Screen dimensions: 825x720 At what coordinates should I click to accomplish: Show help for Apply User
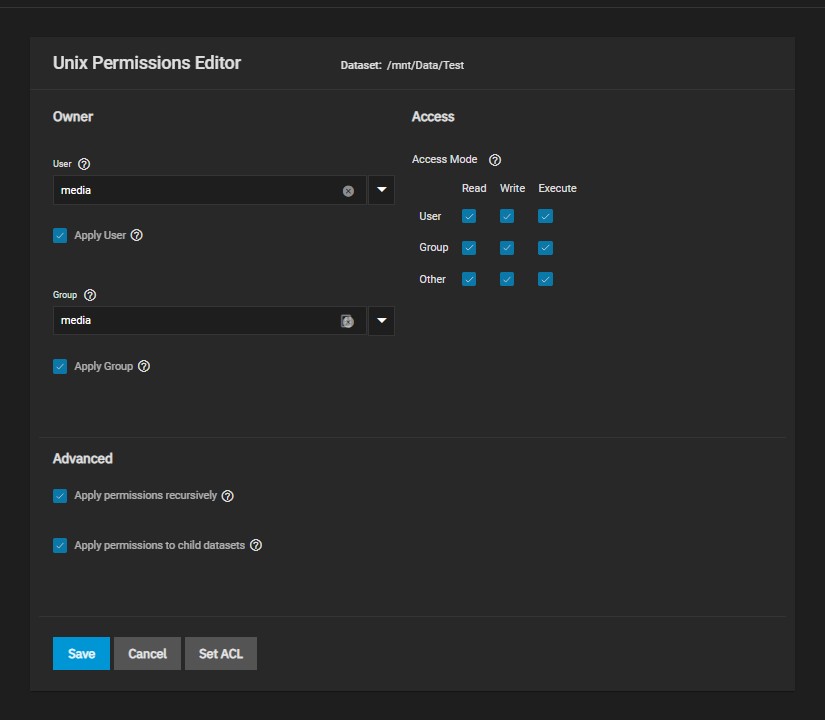pyautogui.click(x=136, y=235)
